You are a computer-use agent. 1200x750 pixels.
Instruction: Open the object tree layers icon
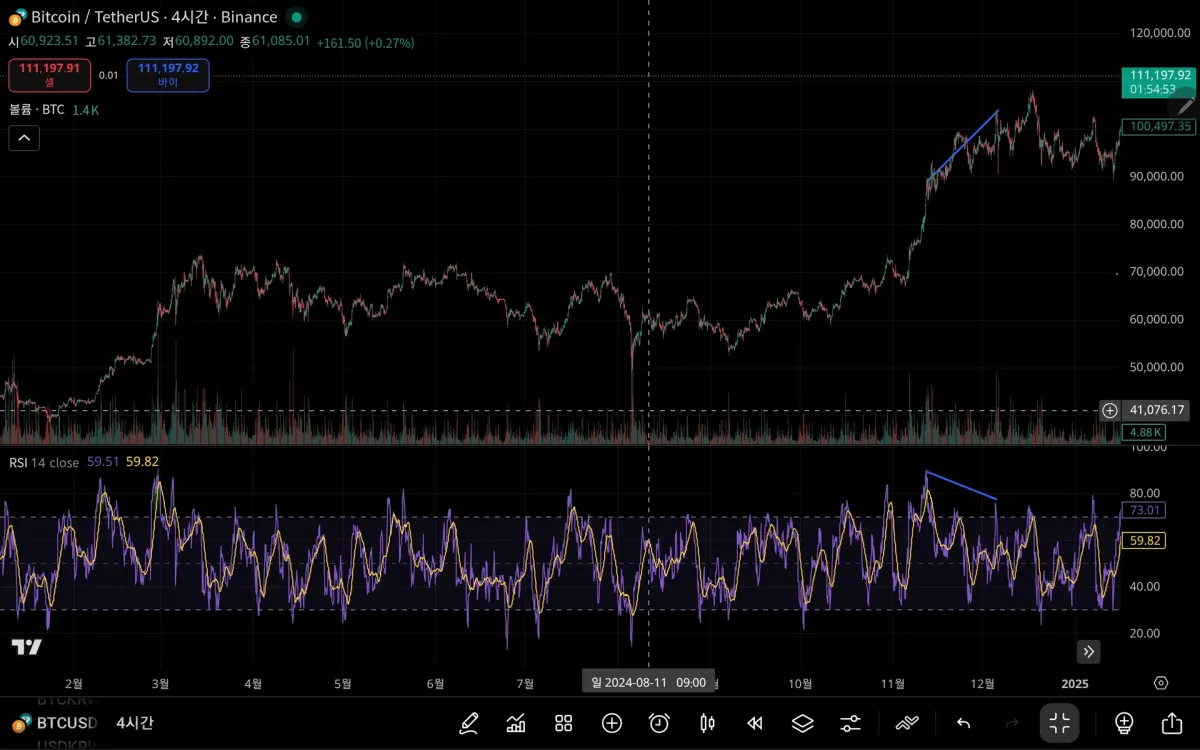[x=800, y=723]
